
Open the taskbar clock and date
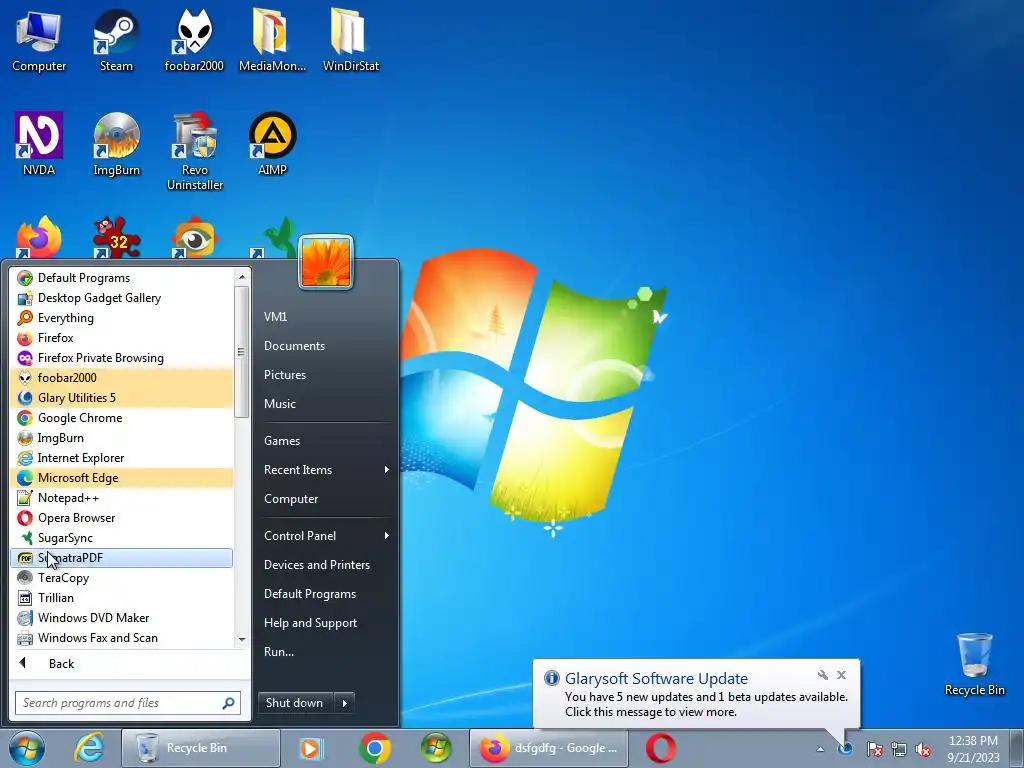[x=973, y=749]
